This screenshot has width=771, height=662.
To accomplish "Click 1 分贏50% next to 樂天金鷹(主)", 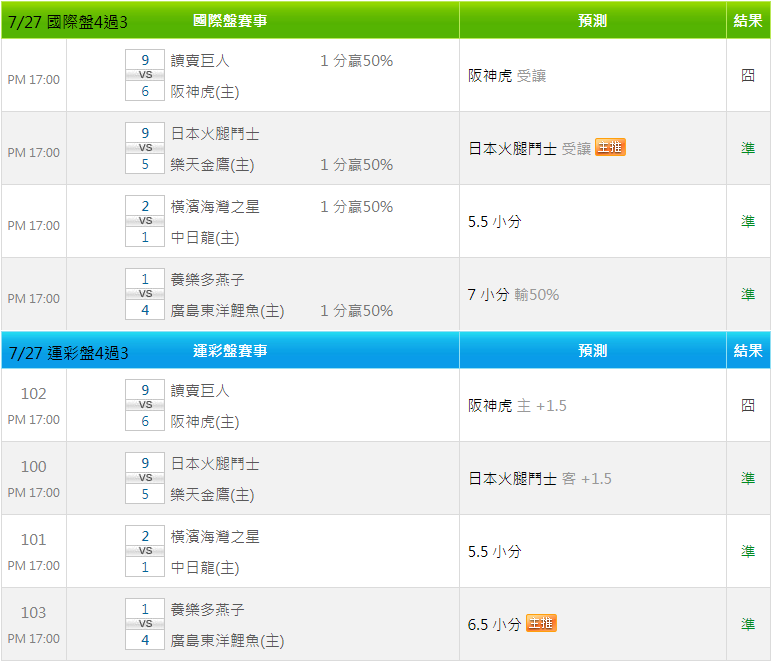I will click(356, 164).
